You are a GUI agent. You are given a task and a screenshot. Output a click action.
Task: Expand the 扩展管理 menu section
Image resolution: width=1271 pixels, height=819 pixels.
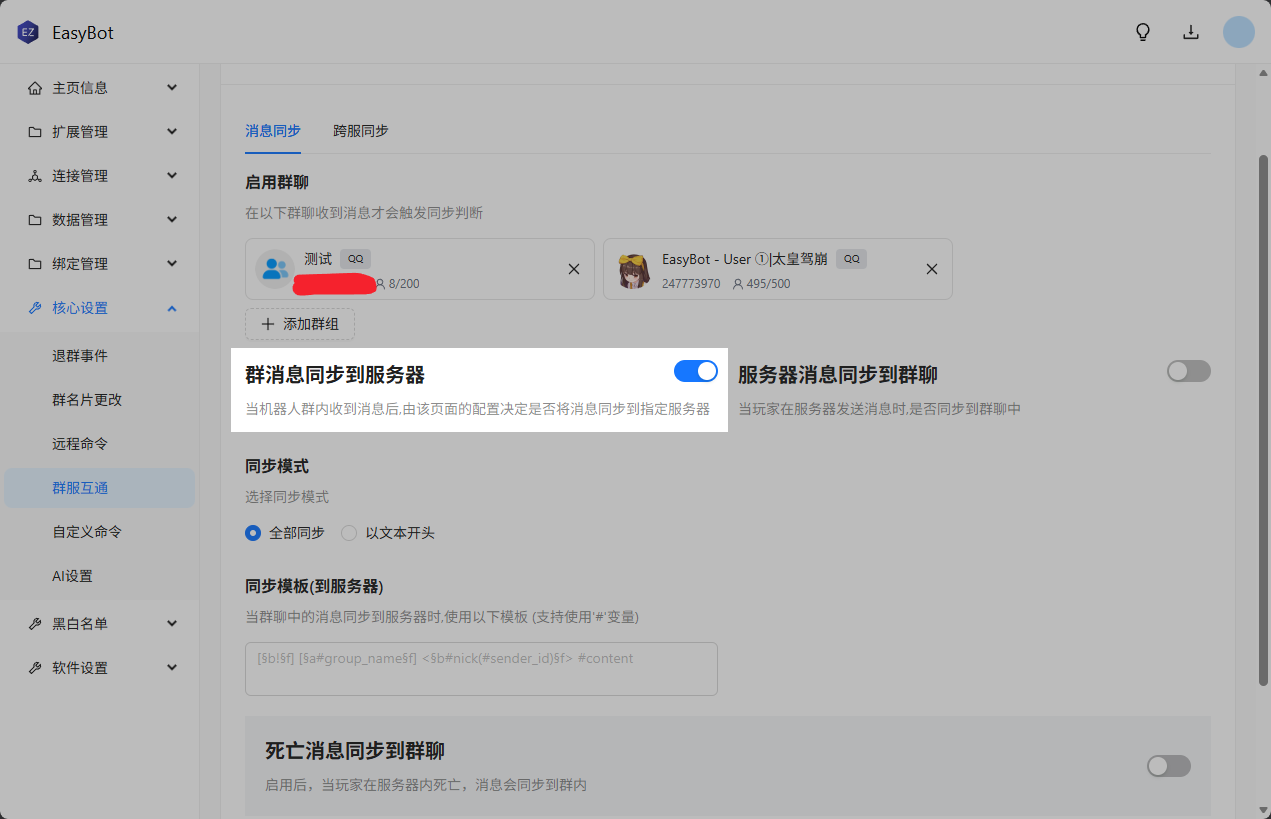tap(100, 132)
